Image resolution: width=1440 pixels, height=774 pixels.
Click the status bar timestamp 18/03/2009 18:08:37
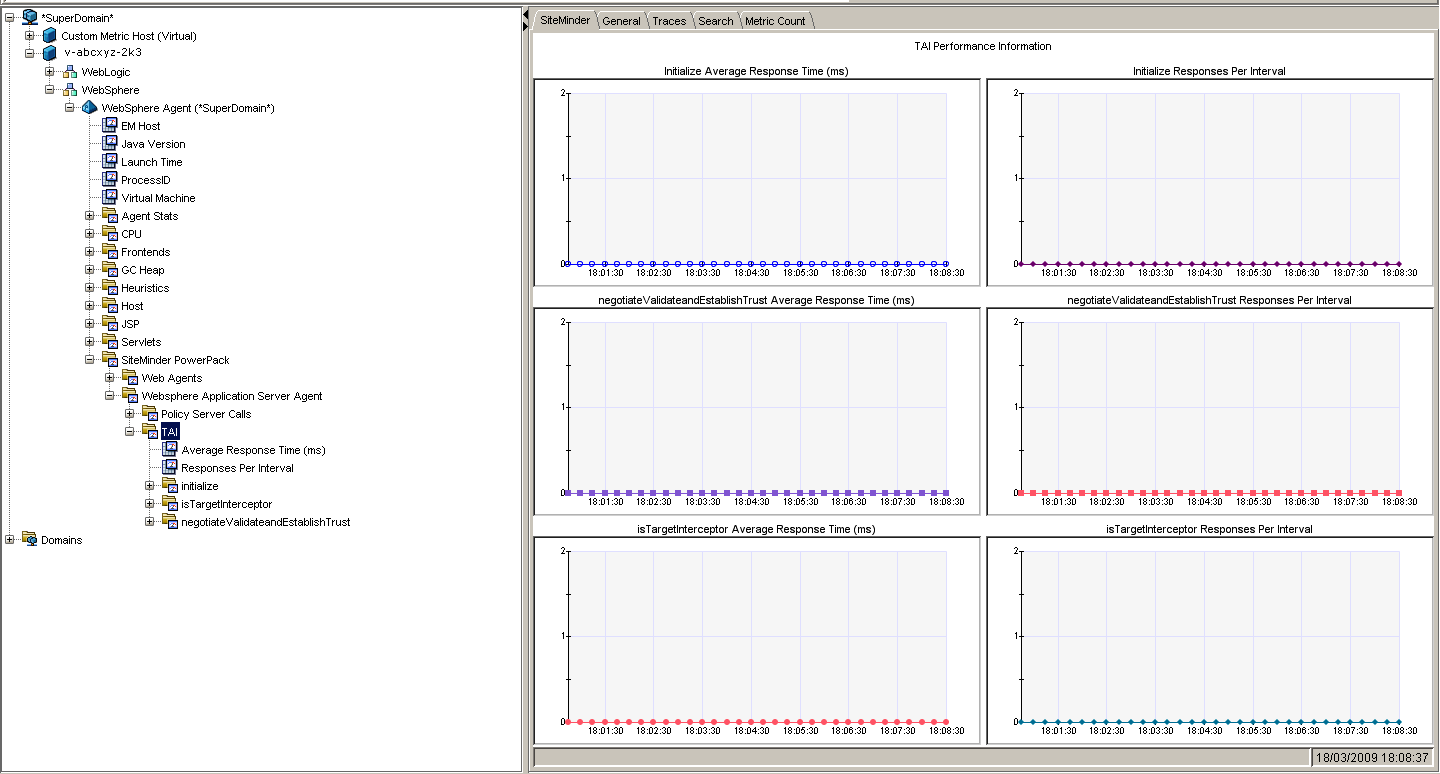tap(1372, 758)
